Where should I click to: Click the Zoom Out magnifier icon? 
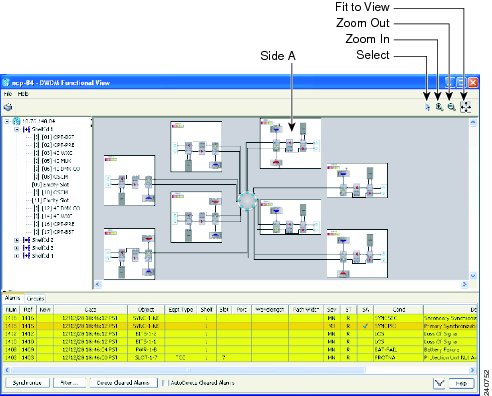point(451,107)
